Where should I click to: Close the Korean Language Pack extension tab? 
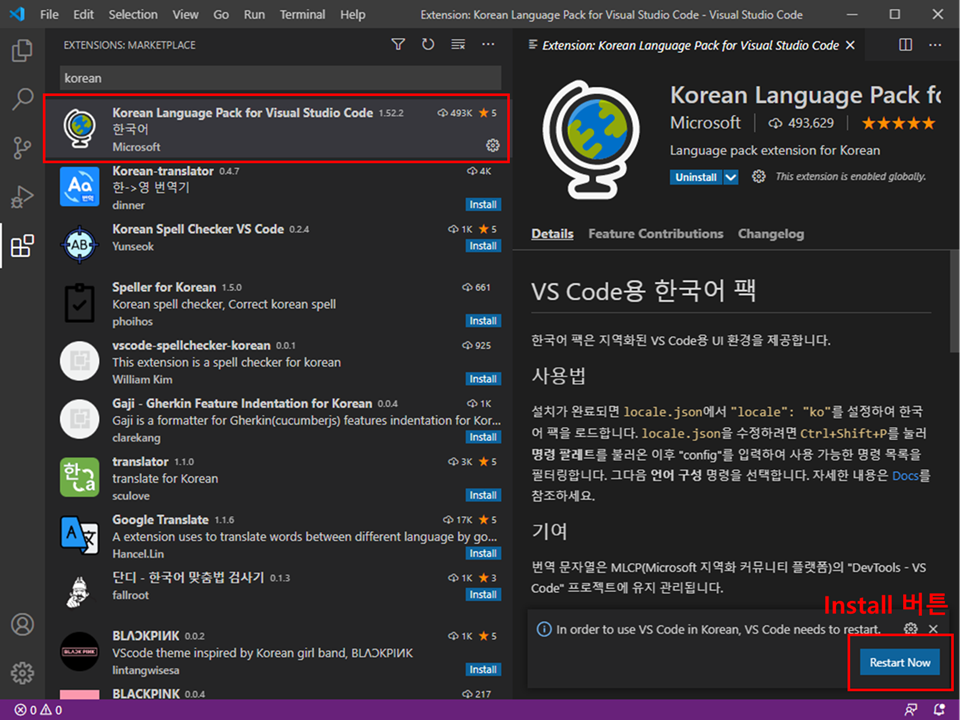click(850, 45)
